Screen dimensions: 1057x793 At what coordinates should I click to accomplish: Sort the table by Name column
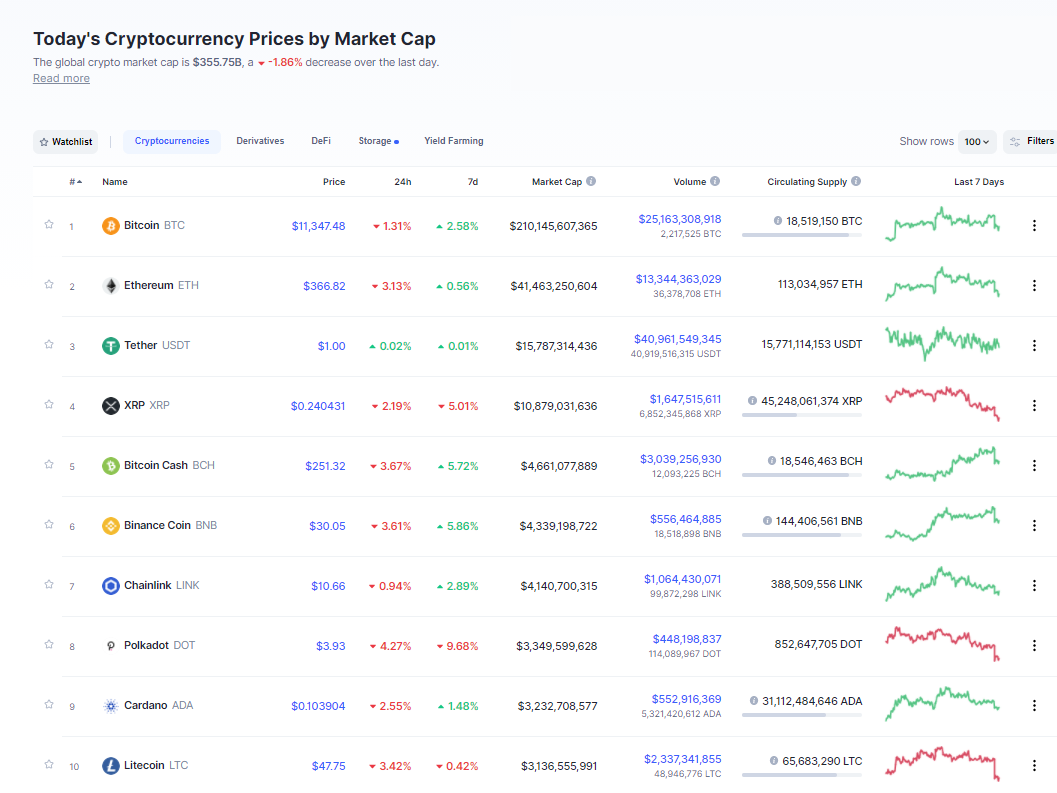pos(115,182)
